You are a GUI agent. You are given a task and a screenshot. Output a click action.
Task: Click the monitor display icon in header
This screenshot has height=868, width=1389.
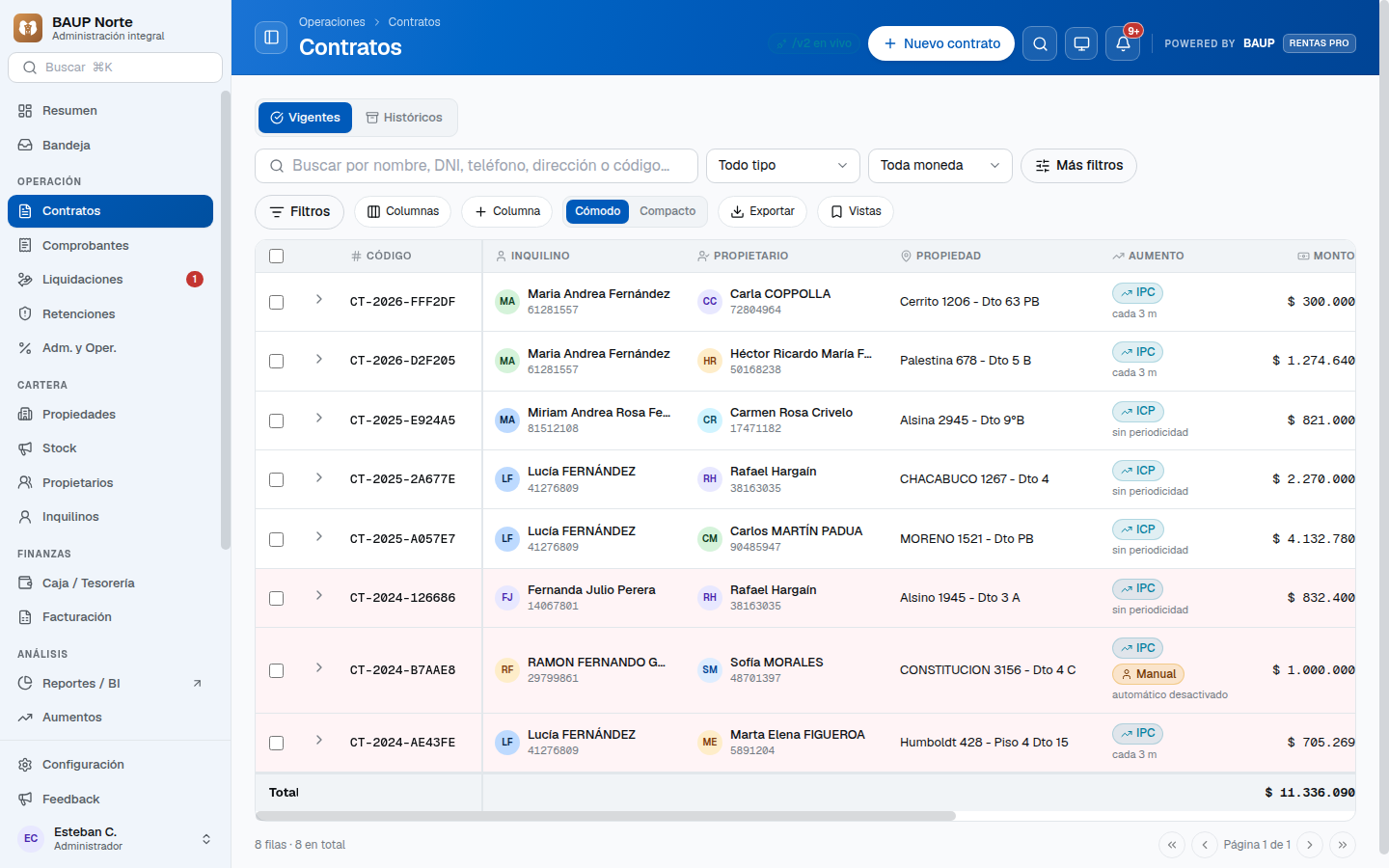click(1081, 43)
